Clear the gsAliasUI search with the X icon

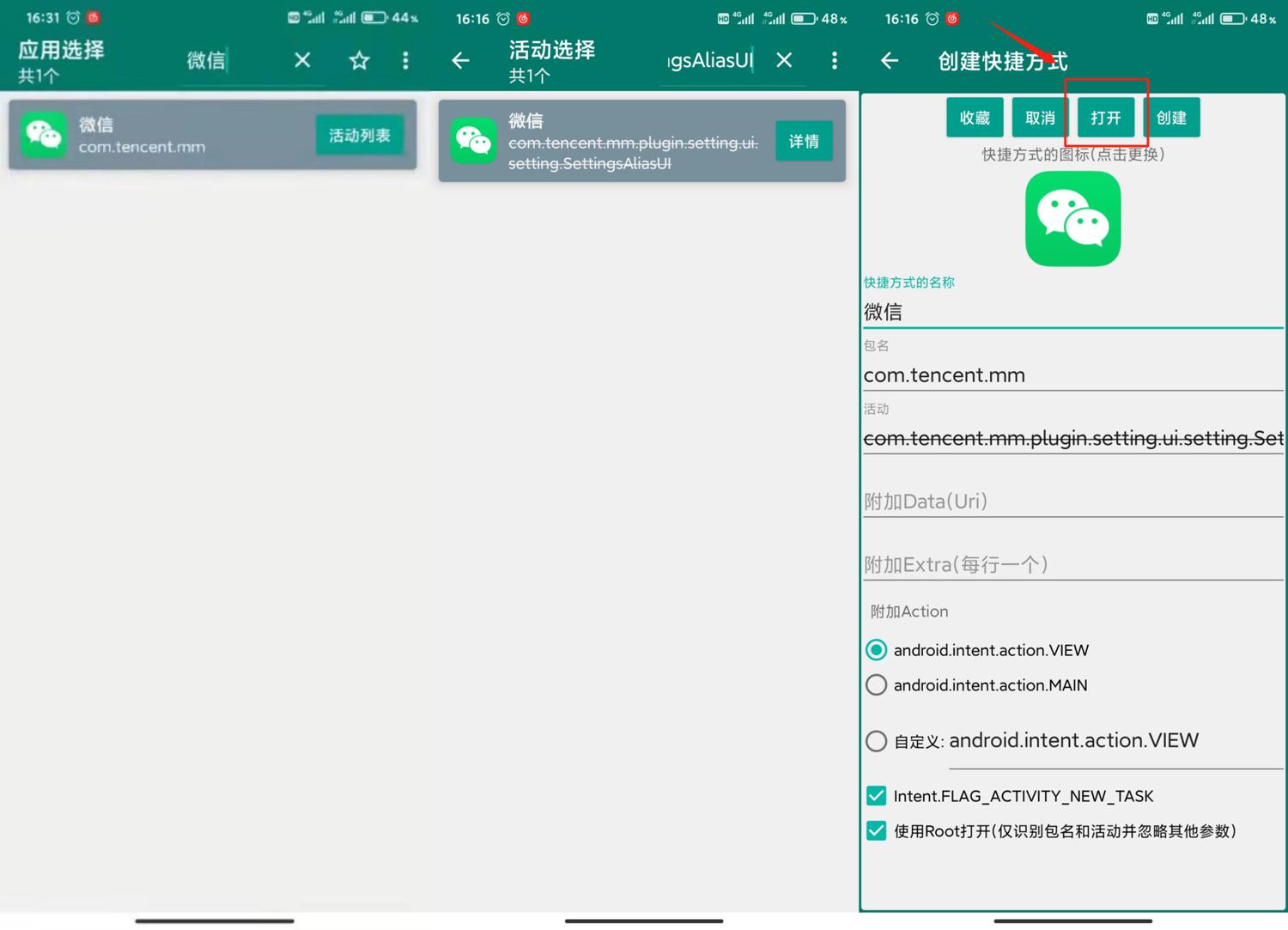point(783,60)
